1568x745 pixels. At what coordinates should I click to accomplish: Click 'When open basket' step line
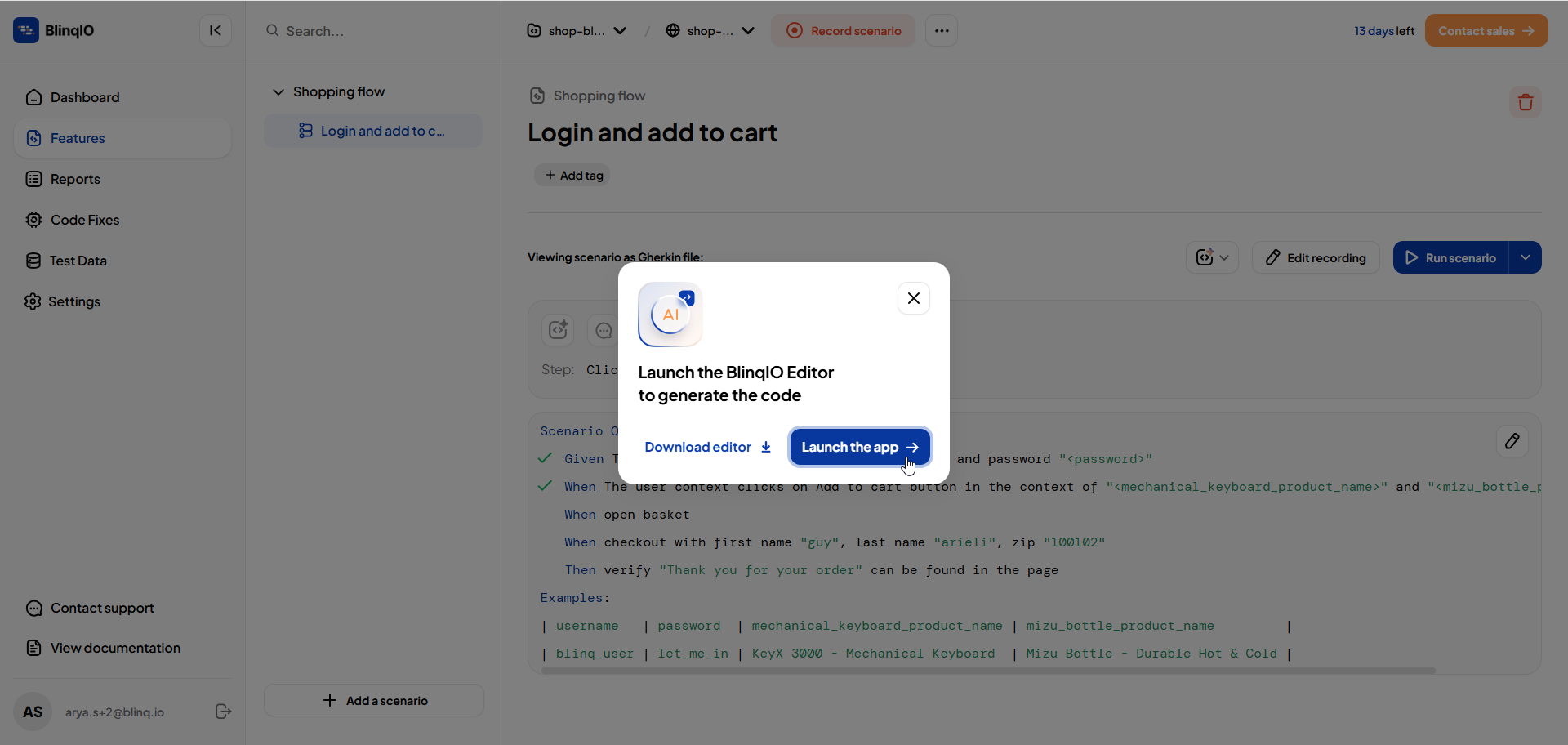coord(627,515)
